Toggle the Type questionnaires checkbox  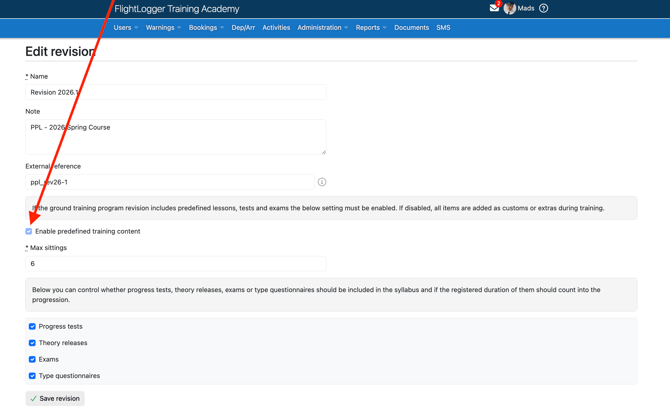(32, 376)
